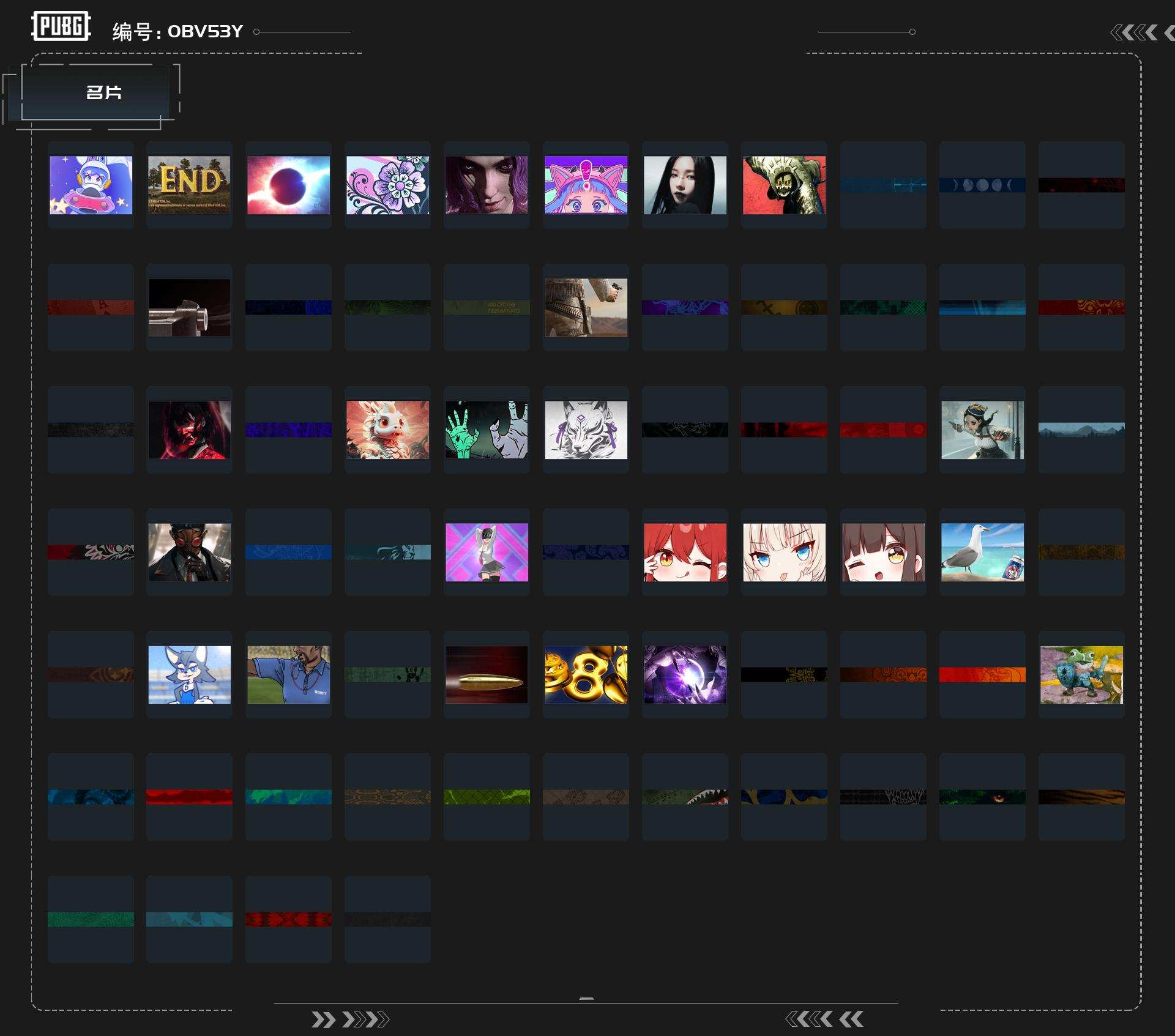
Task: Pick the seagull on beach nameplate
Action: click(982, 552)
